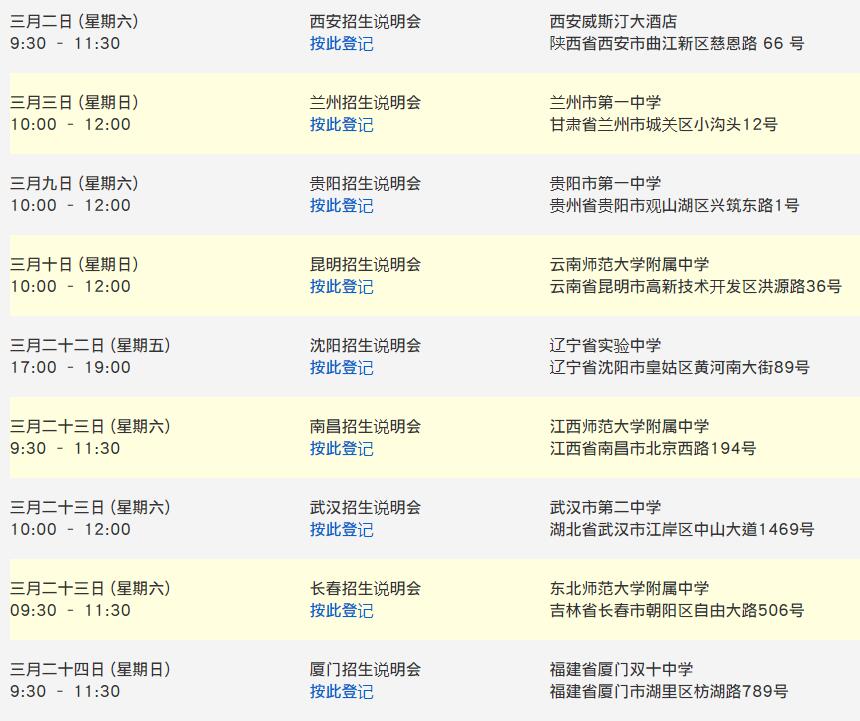The height and width of the screenshot is (721, 860).
Task: Open 按此登记 for 长春招生说明会
Action: 341,611
